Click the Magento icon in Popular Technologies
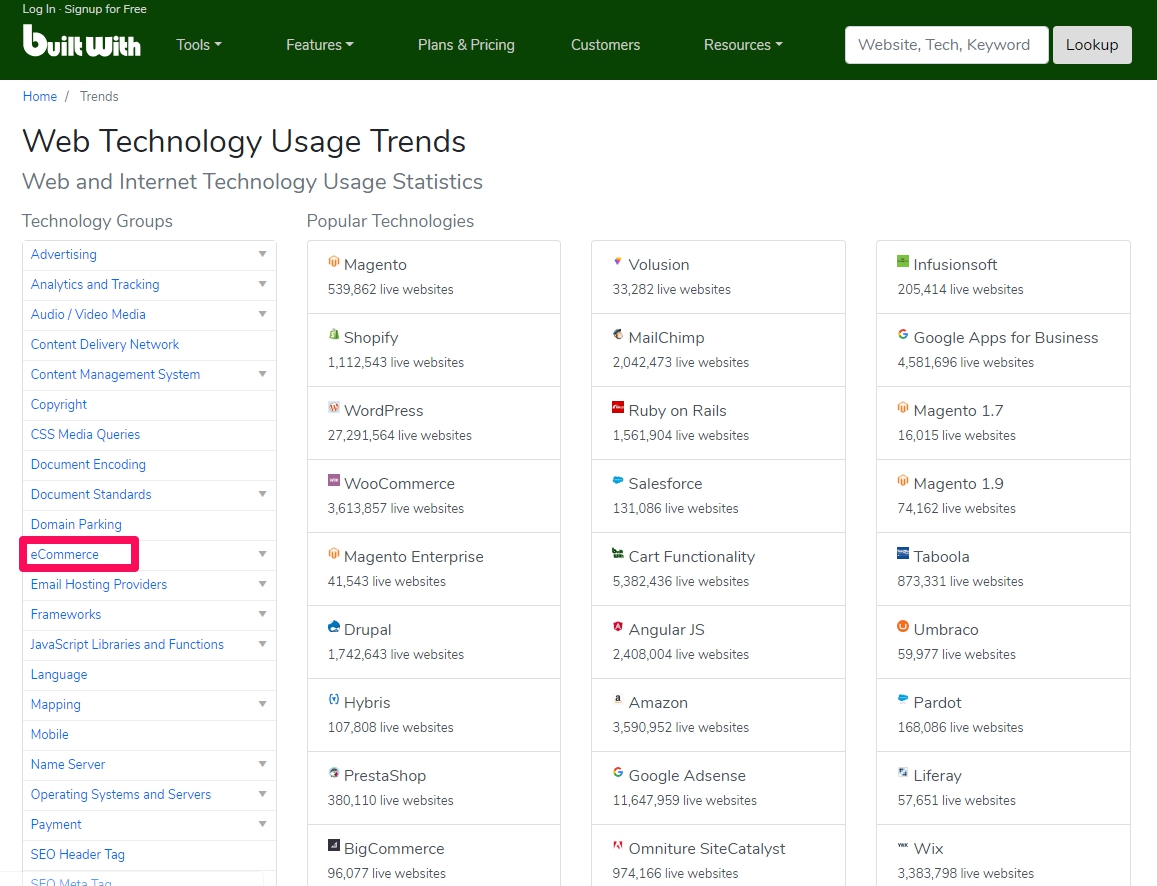The image size is (1157, 886). tap(334, 263)
